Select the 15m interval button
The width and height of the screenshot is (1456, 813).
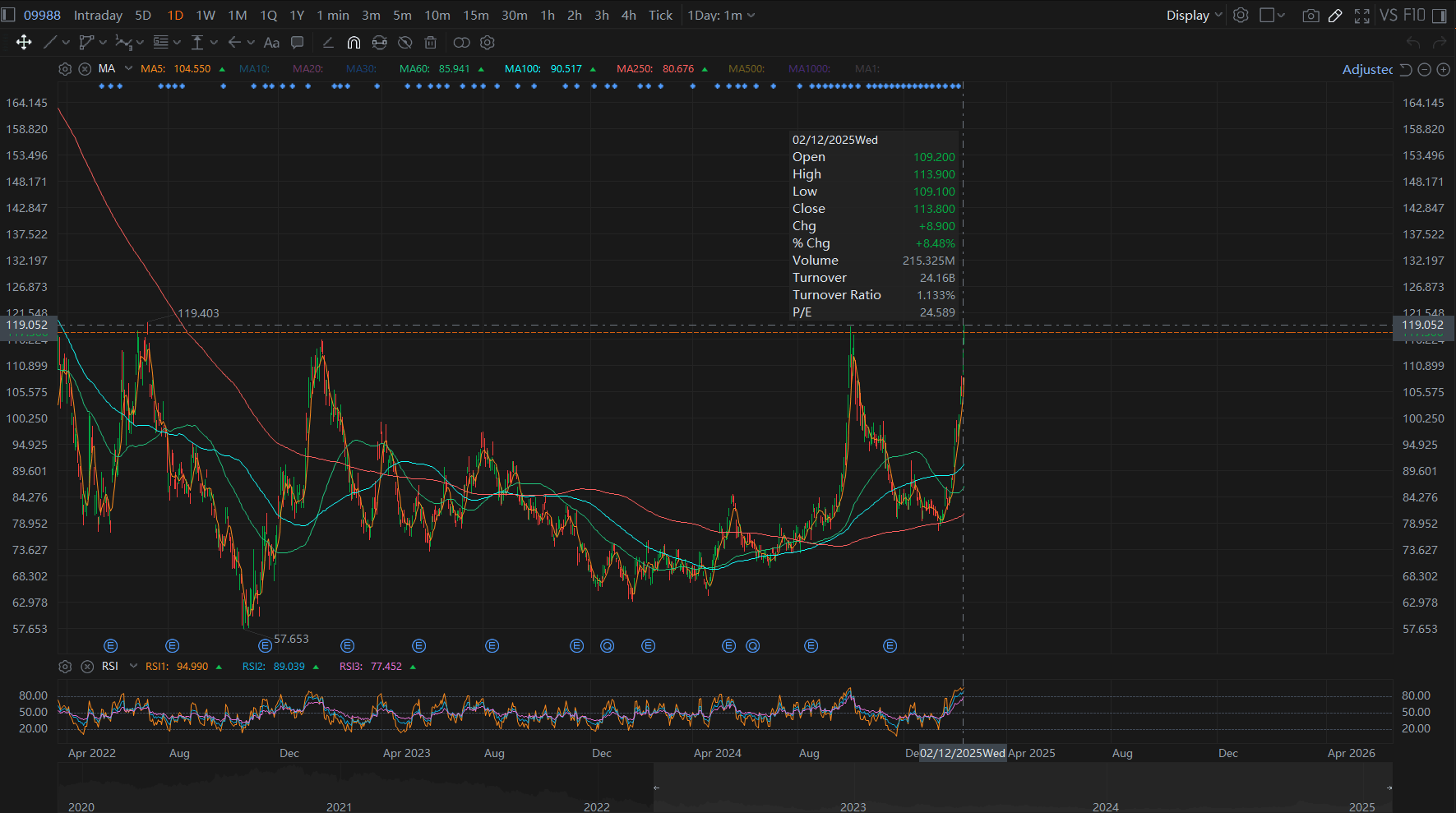pos(476,15)
